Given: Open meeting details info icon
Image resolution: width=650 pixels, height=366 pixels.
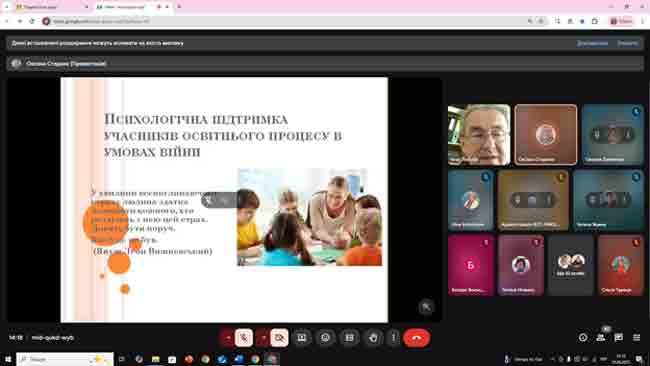Looking at the screenshot, I should tap(583, 338).
